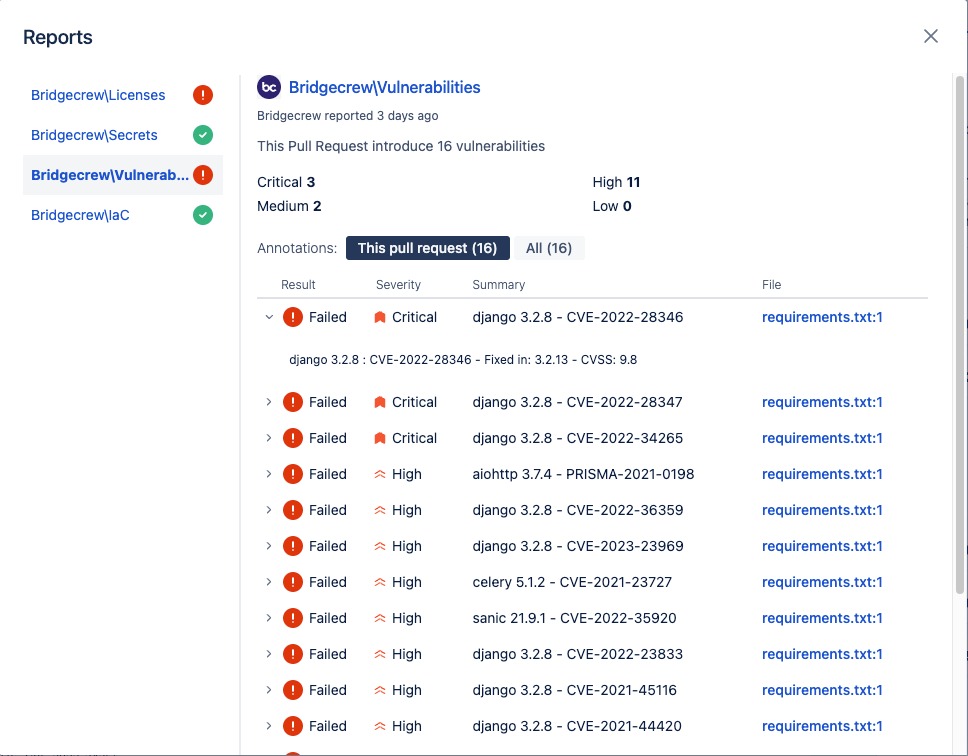This screenshot has height=756, width=968.
Task: Open requirements.txt:1 link for CVE-2022-28346
Action: [x=822, y=317]
